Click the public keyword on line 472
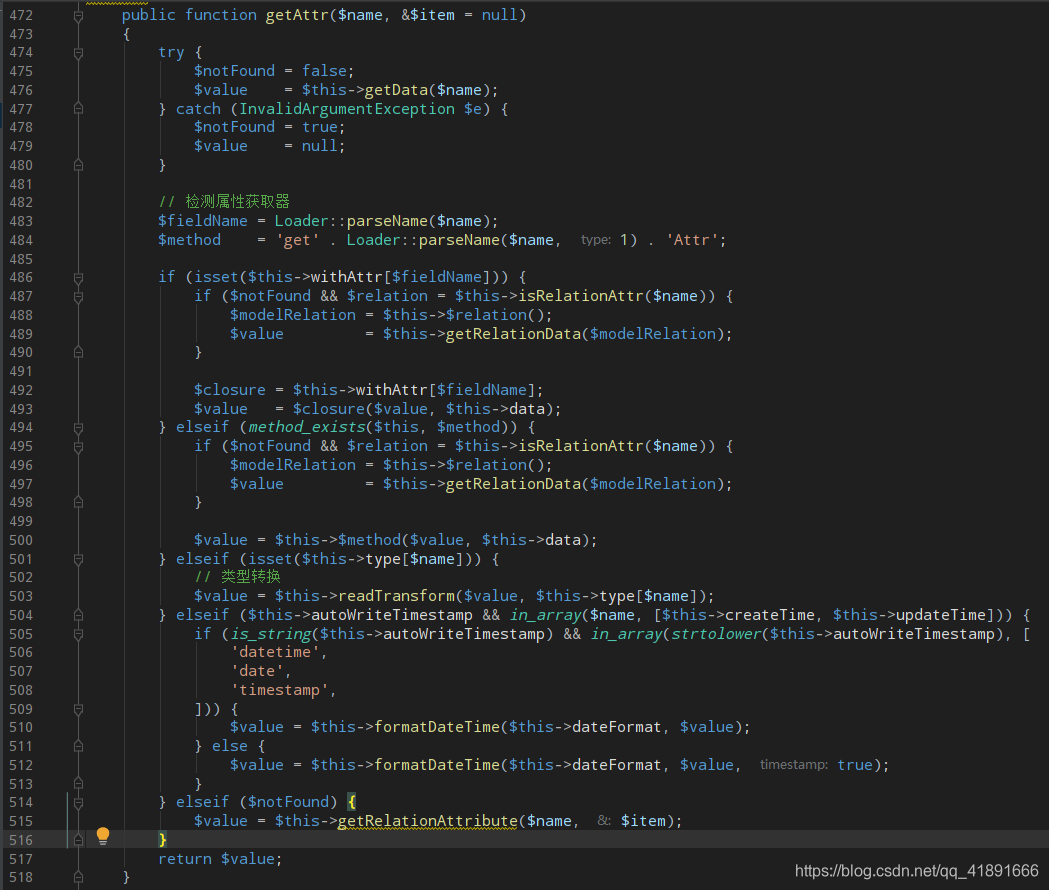The image size is (1049, 890). coord(149,15)
